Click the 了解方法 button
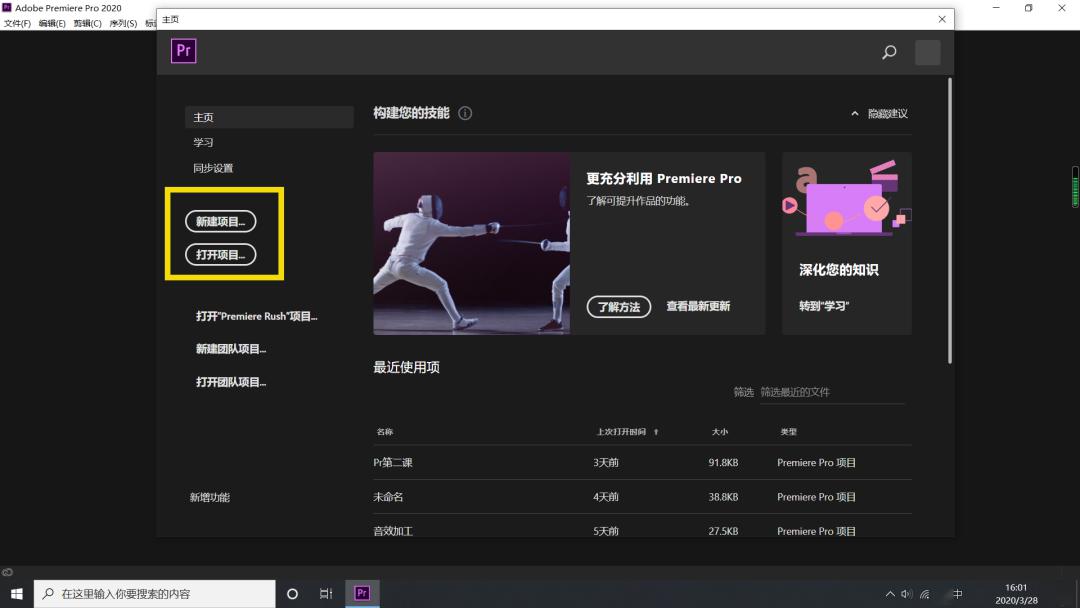The width and height of the screenshot is (1080, 608). pos(618,307)
